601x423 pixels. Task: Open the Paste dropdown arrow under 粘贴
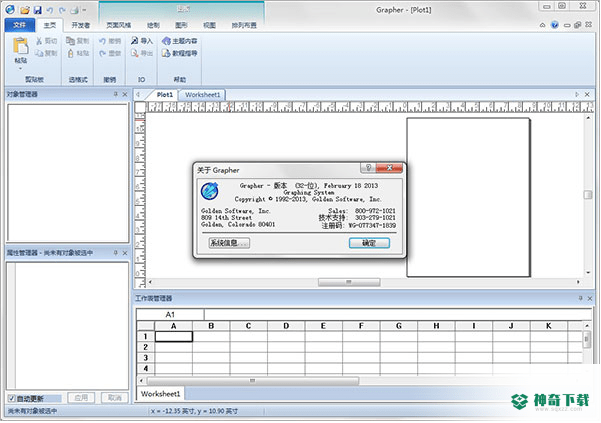(20, 69)
